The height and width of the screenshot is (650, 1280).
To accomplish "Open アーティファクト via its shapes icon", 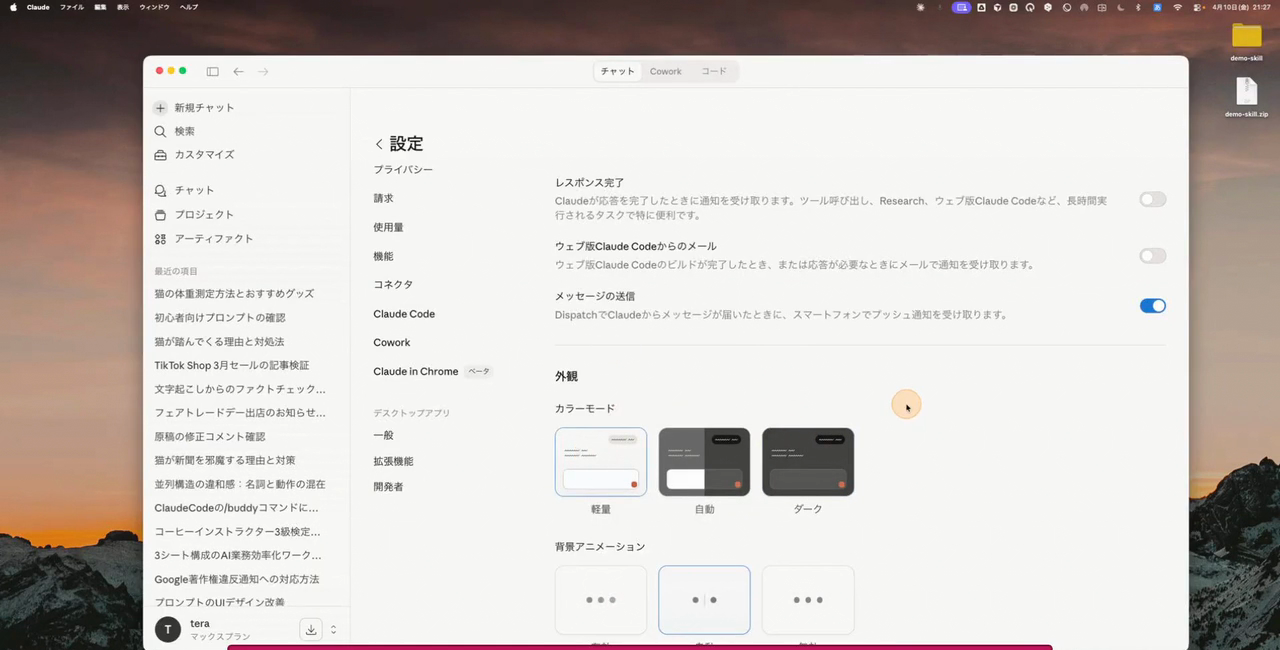I will pyautogui.click(x=160, y=238).
